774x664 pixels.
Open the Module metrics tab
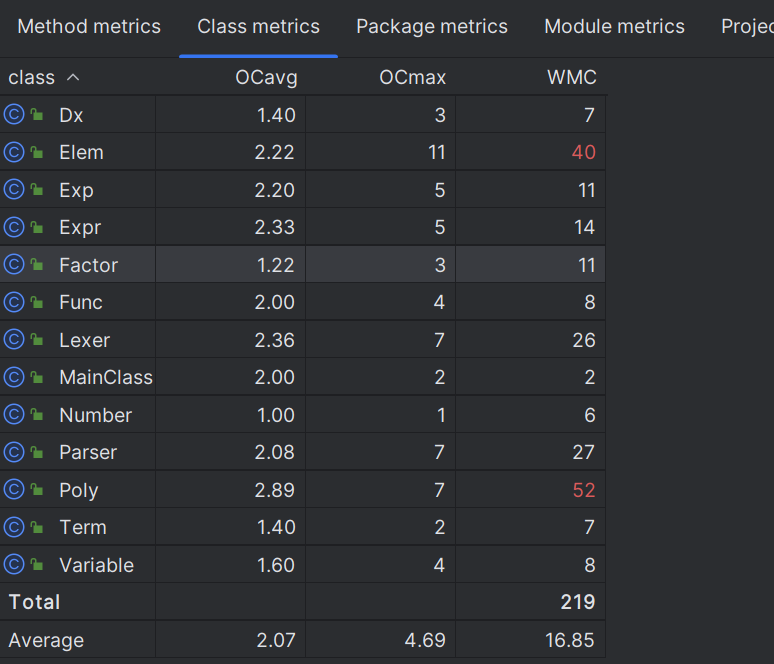tap(614, 27)
